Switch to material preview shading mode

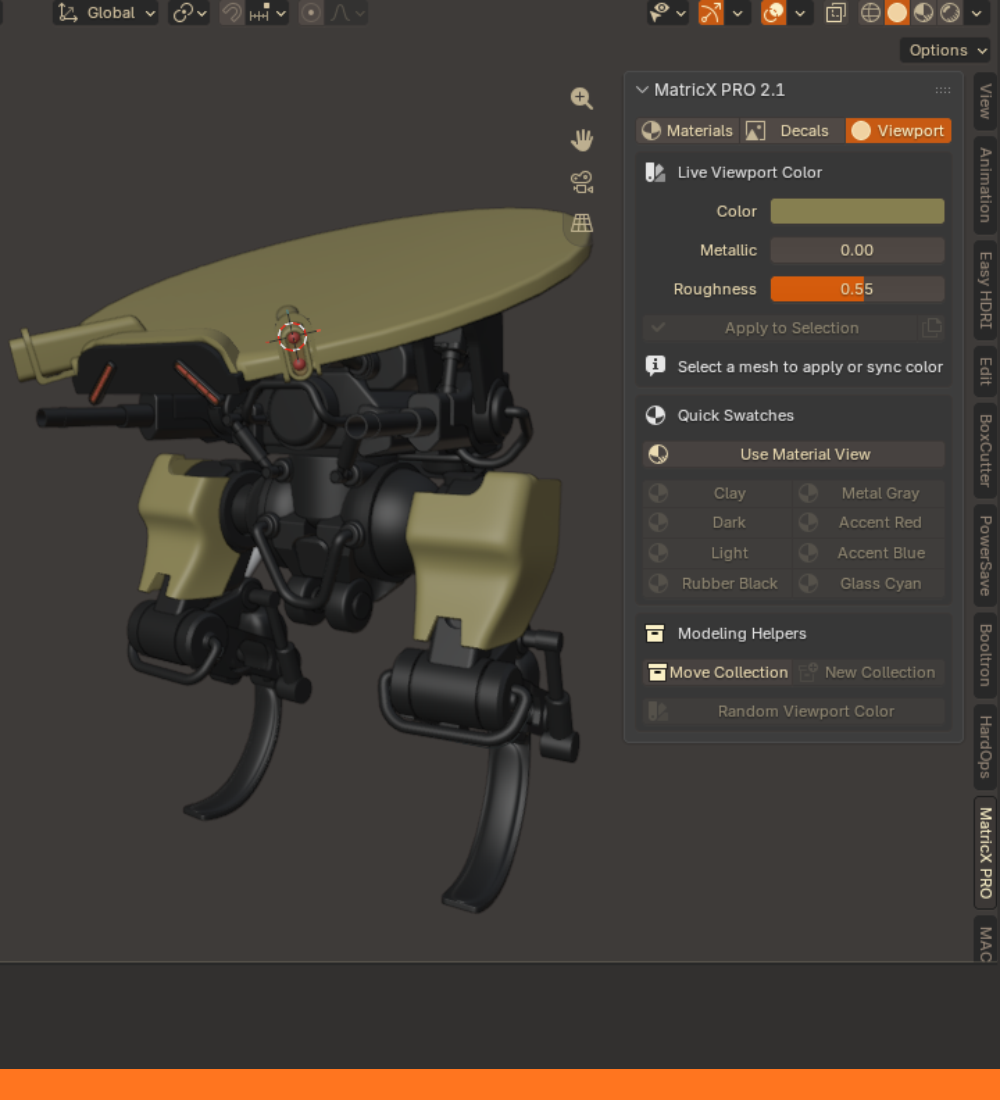pyautogui.click(x=924, y=13)
